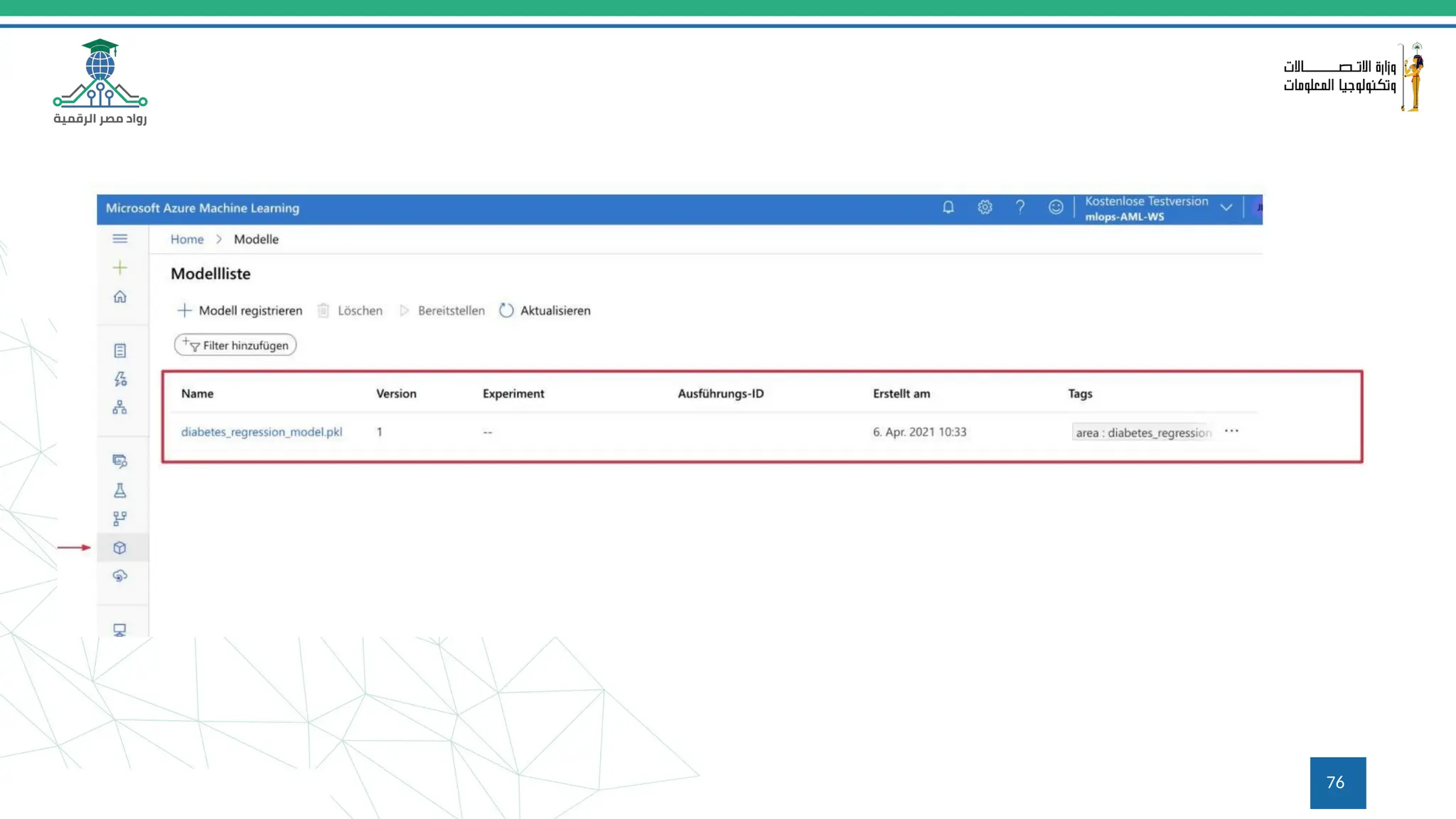Open the Experiments flask icon in the sidebar
The image size is (1456, 819).
[x=120, y=491]
